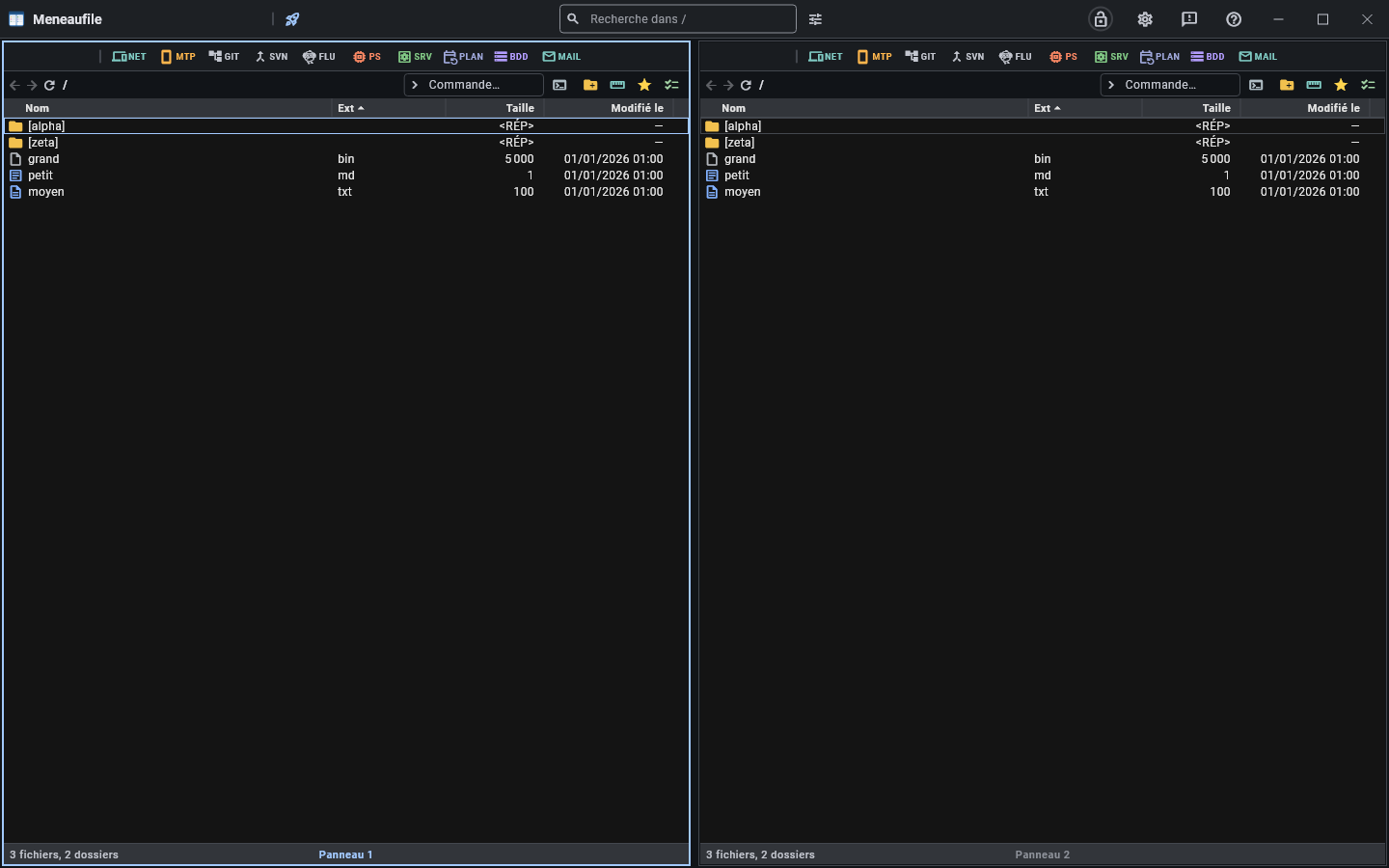The height and width of the screenshot is (868, 1389).
Task: Open MTP devices in Panneau 1 toolbar
Action: tap(178, 57)
